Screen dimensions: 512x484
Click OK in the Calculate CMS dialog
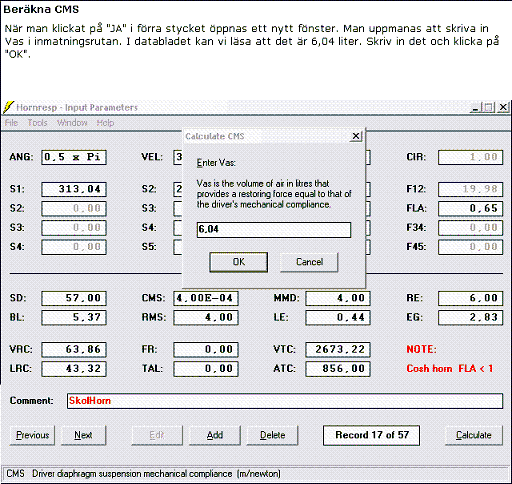(x=238, y=262)
